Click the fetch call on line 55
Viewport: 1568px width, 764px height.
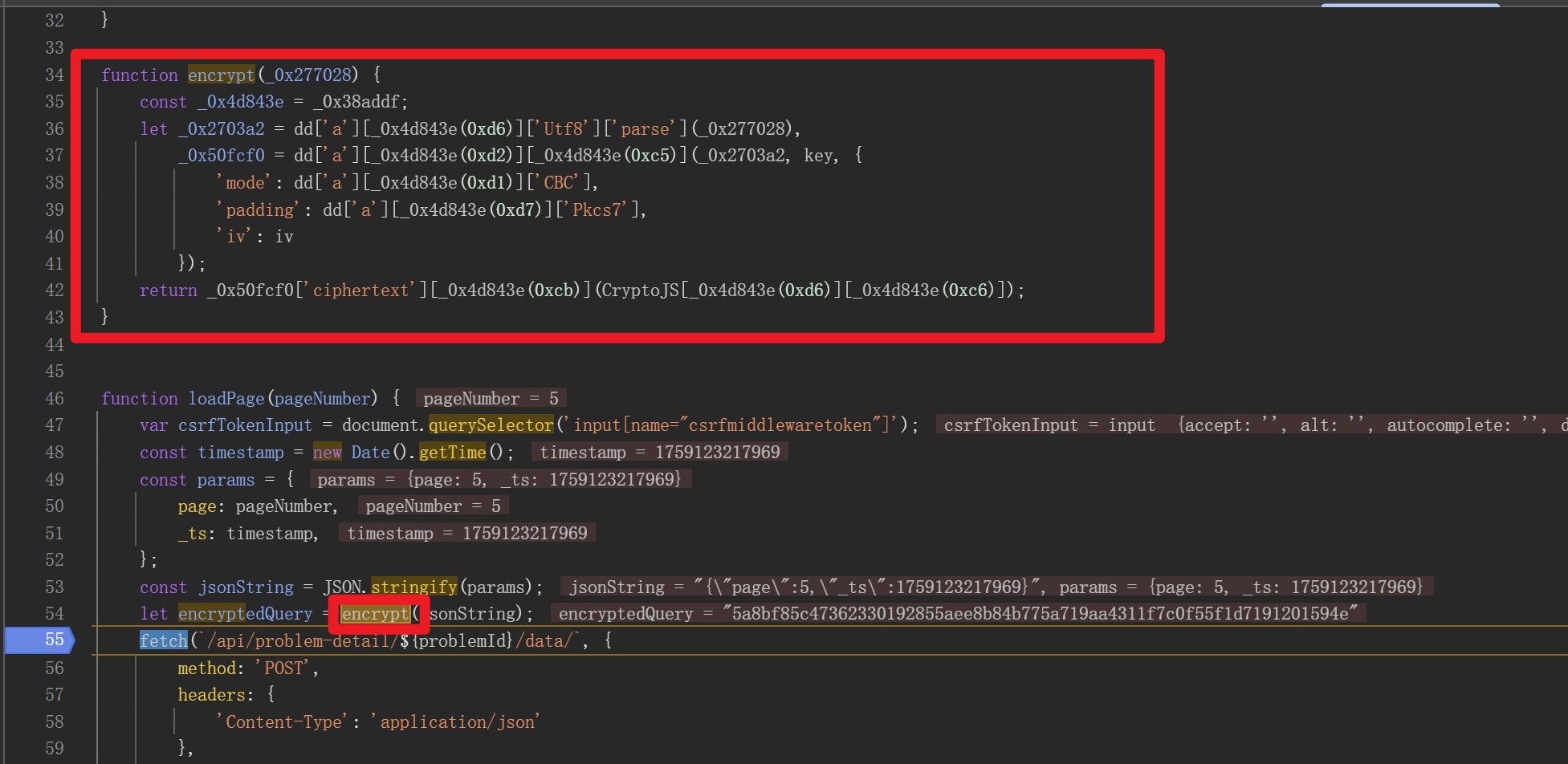pyautogui.click(x=164, y=640)
